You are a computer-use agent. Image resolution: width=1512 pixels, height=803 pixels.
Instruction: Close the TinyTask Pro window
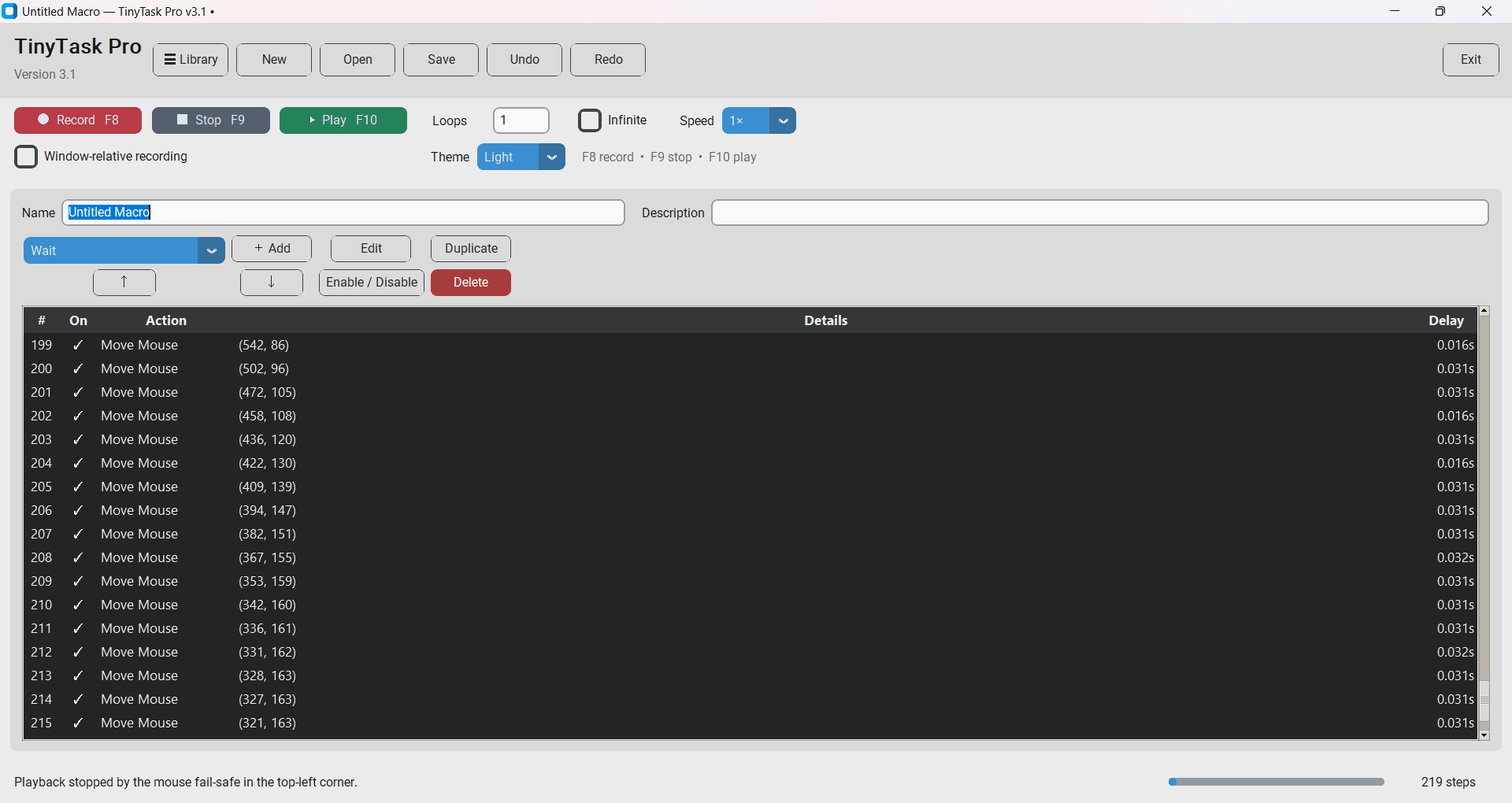click(1487, 11)
